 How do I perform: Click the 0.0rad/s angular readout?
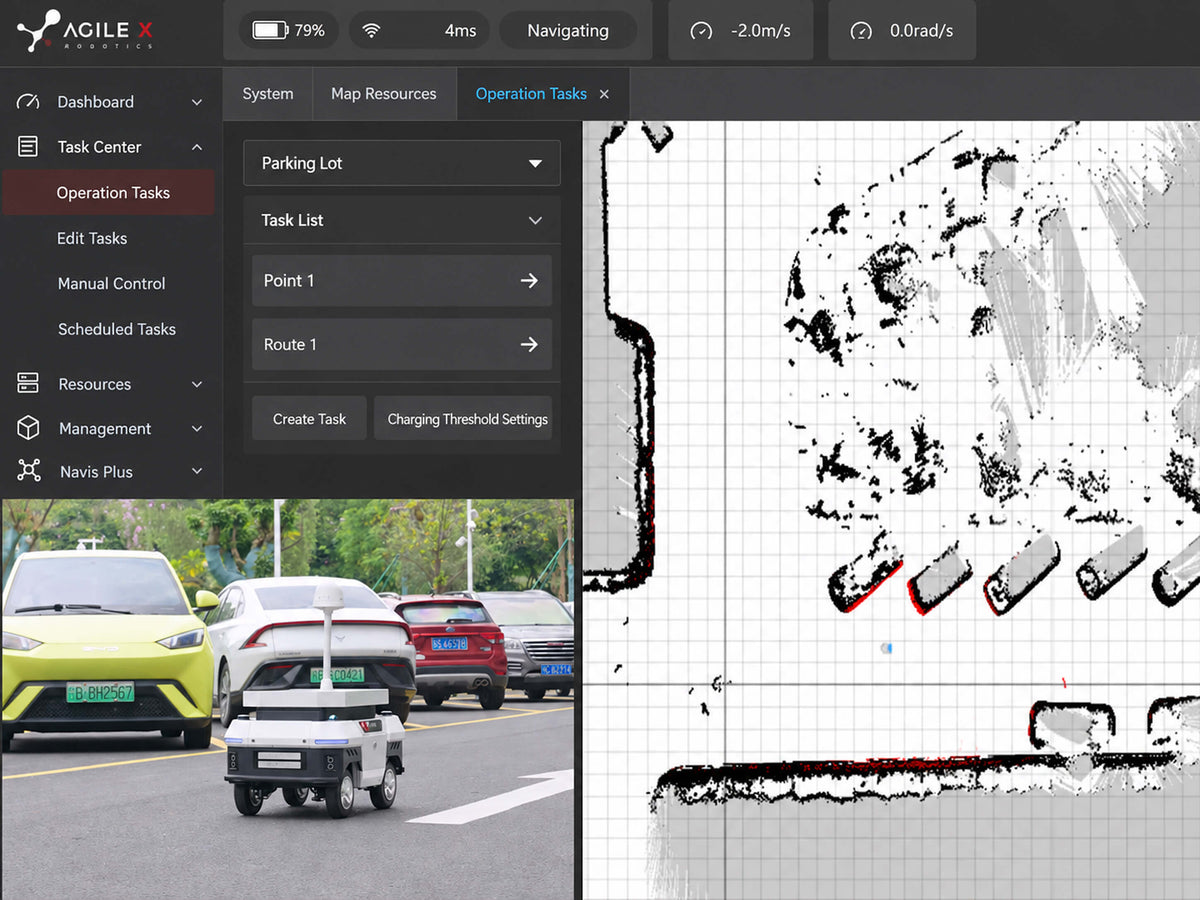(x=922, y=31)
